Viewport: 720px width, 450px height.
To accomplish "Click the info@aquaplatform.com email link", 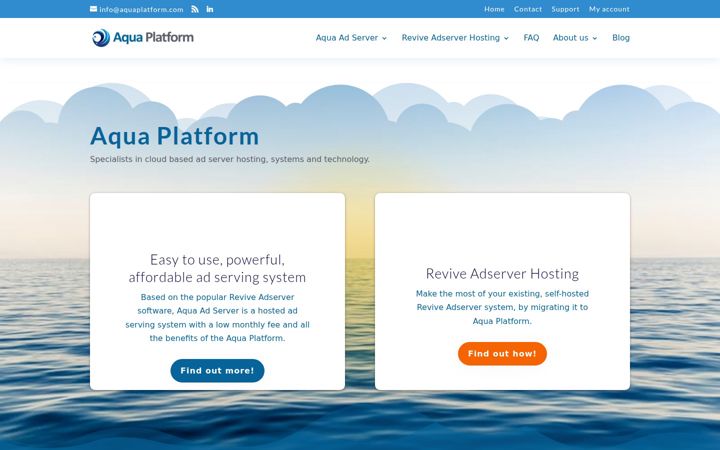I will pyautogui.click(x=141, y=9).
